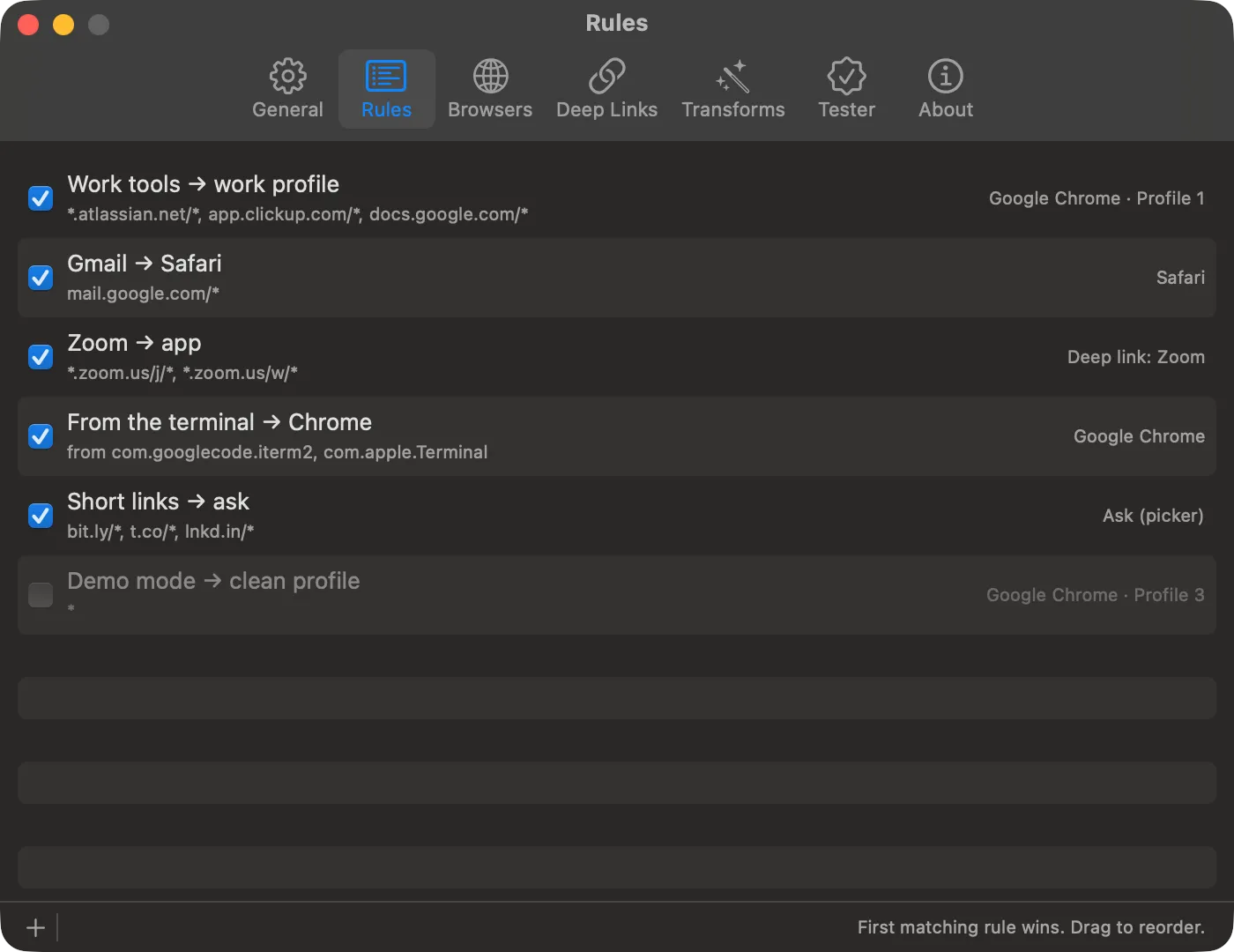
Task: Click the 'Ask (picker)' target label
Action: coord(1153,516)
